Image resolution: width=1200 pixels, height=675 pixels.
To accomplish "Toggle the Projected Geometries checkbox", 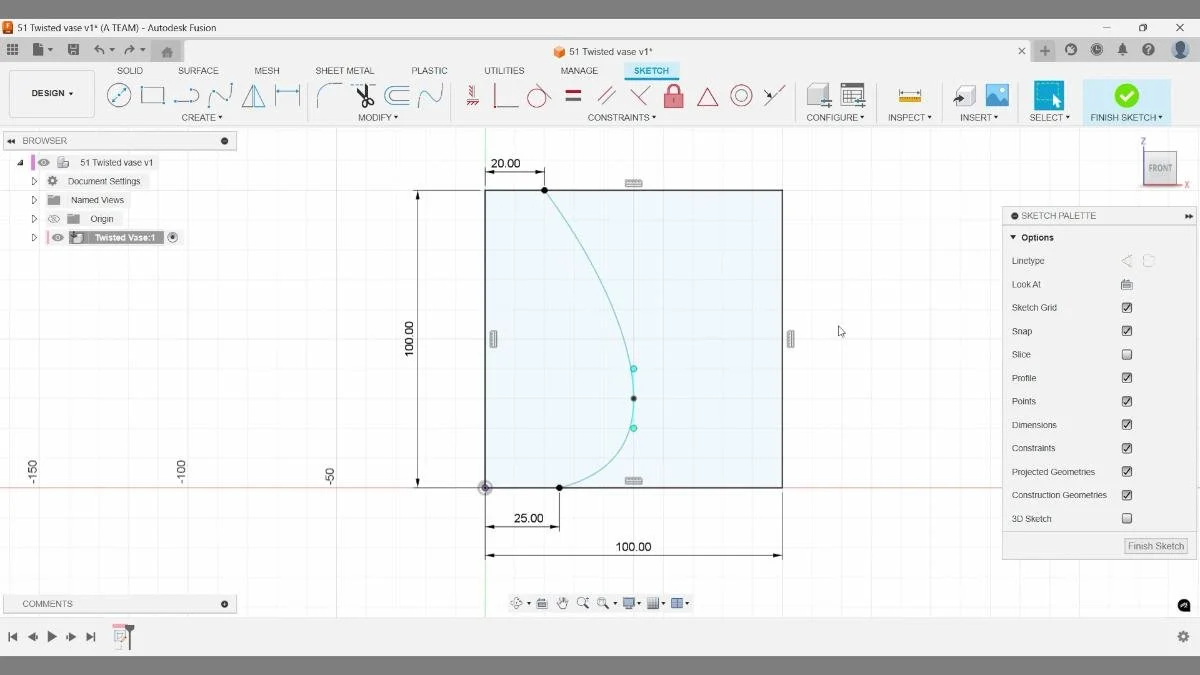I will (x=1127, y=472).
